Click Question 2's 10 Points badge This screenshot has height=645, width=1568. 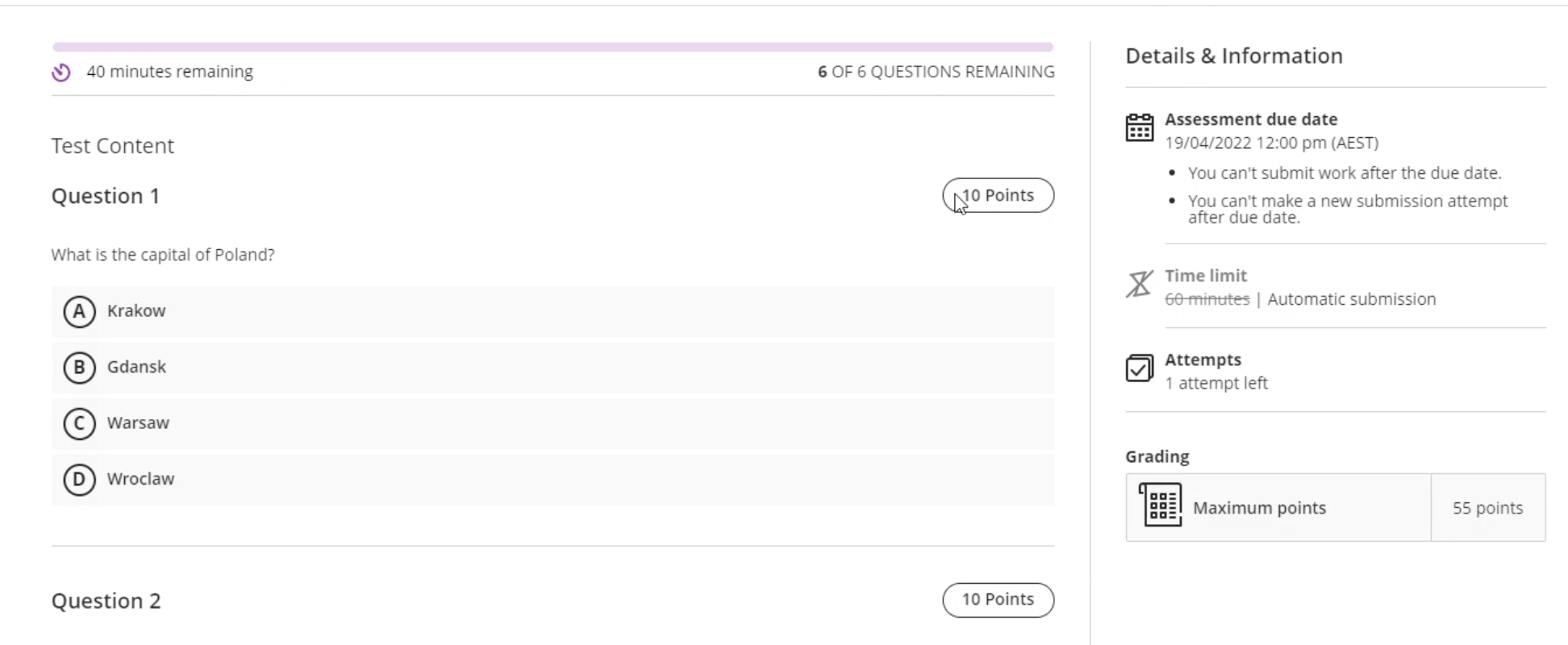point(998,600)
